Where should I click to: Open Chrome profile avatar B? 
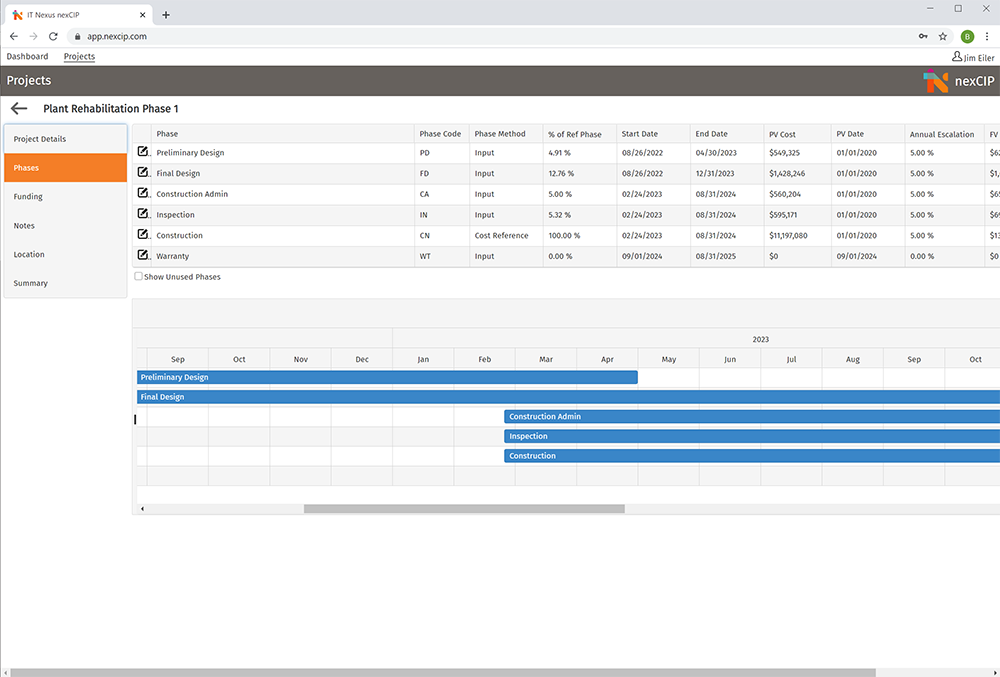click(967, 36)
